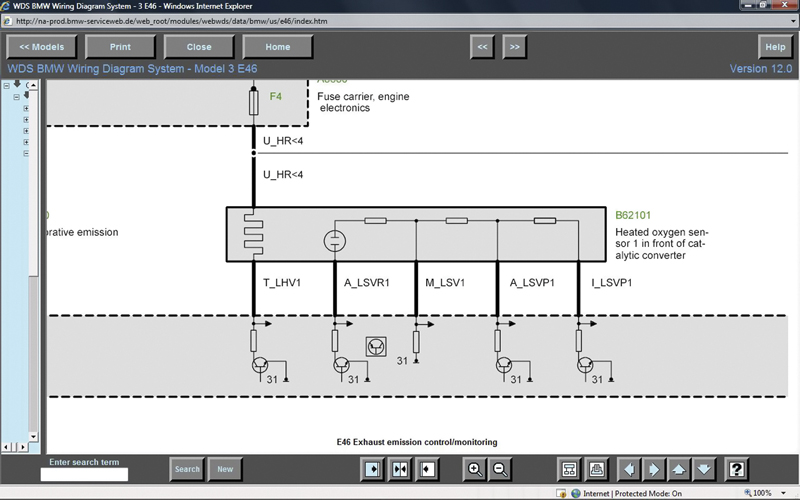This screenshot has height=500, width=800.
Task: Click the tree panel horizontal scroll right arrow
Action: (22, 447)
